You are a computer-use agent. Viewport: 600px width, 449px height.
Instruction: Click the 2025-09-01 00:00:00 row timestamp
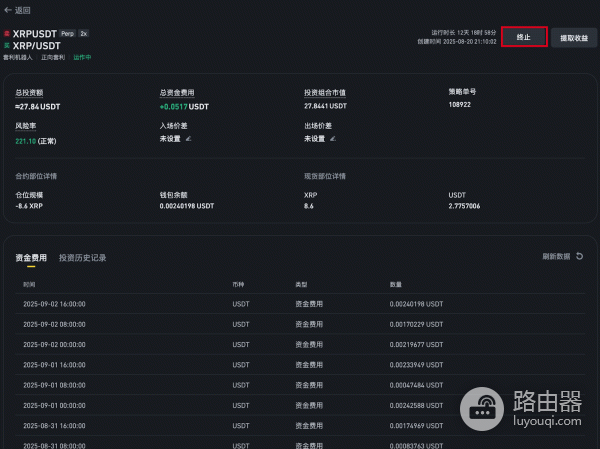(54, 405)
